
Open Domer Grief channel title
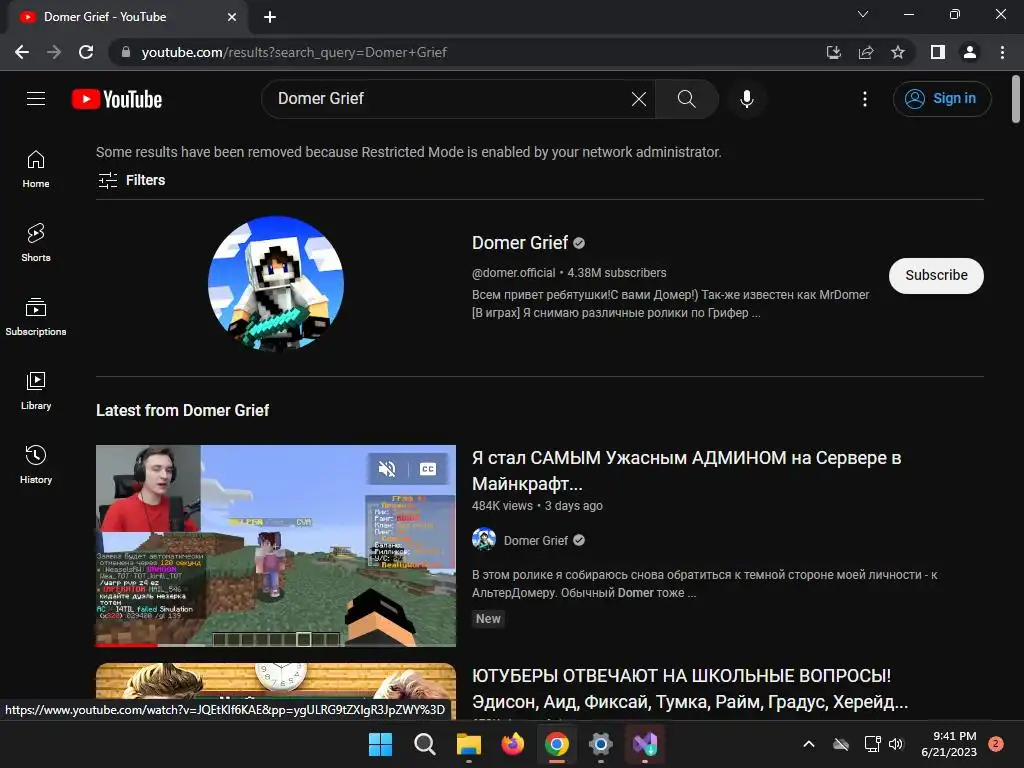520,243
